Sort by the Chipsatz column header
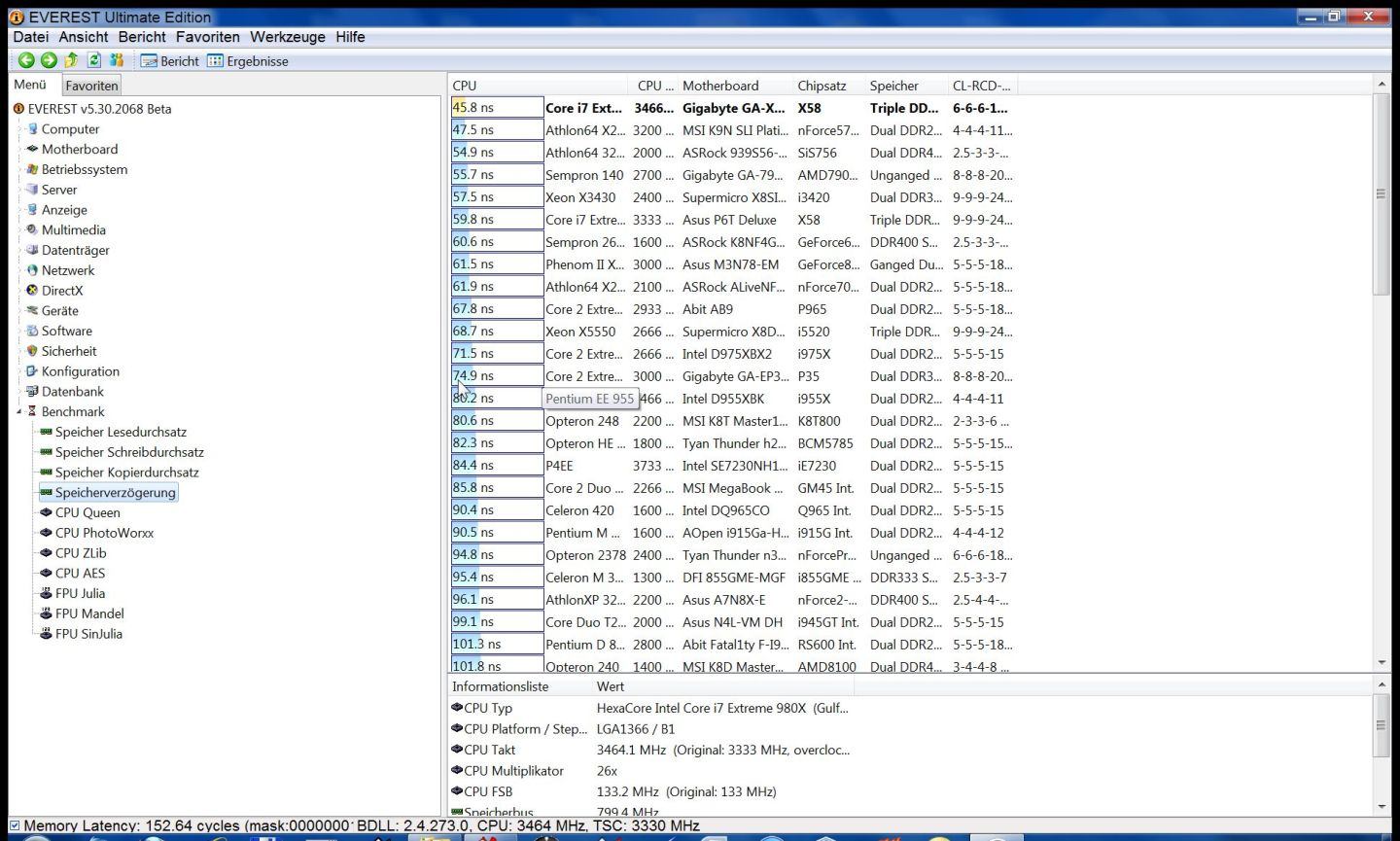The height and width of the screenshot is (841, 1400). 828,86
